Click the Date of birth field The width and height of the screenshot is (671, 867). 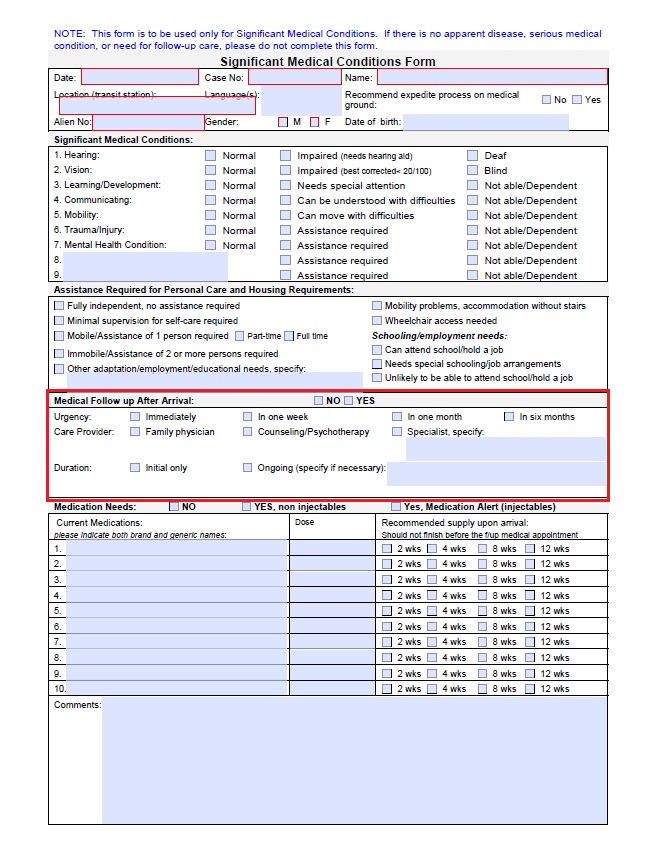[485, 122]
